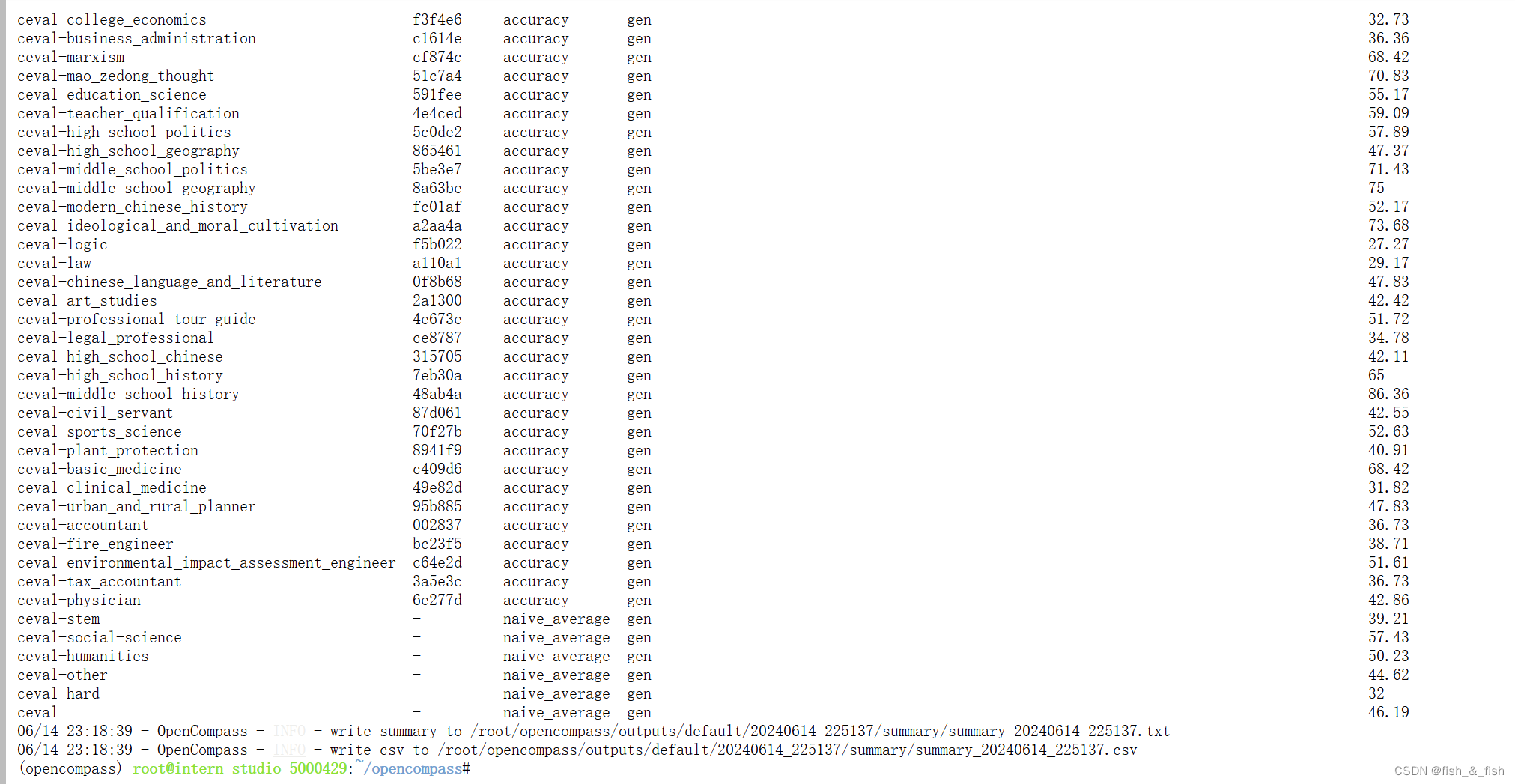
Task: Click ceval-teacher_qualification entry
Action: point(128,114)
